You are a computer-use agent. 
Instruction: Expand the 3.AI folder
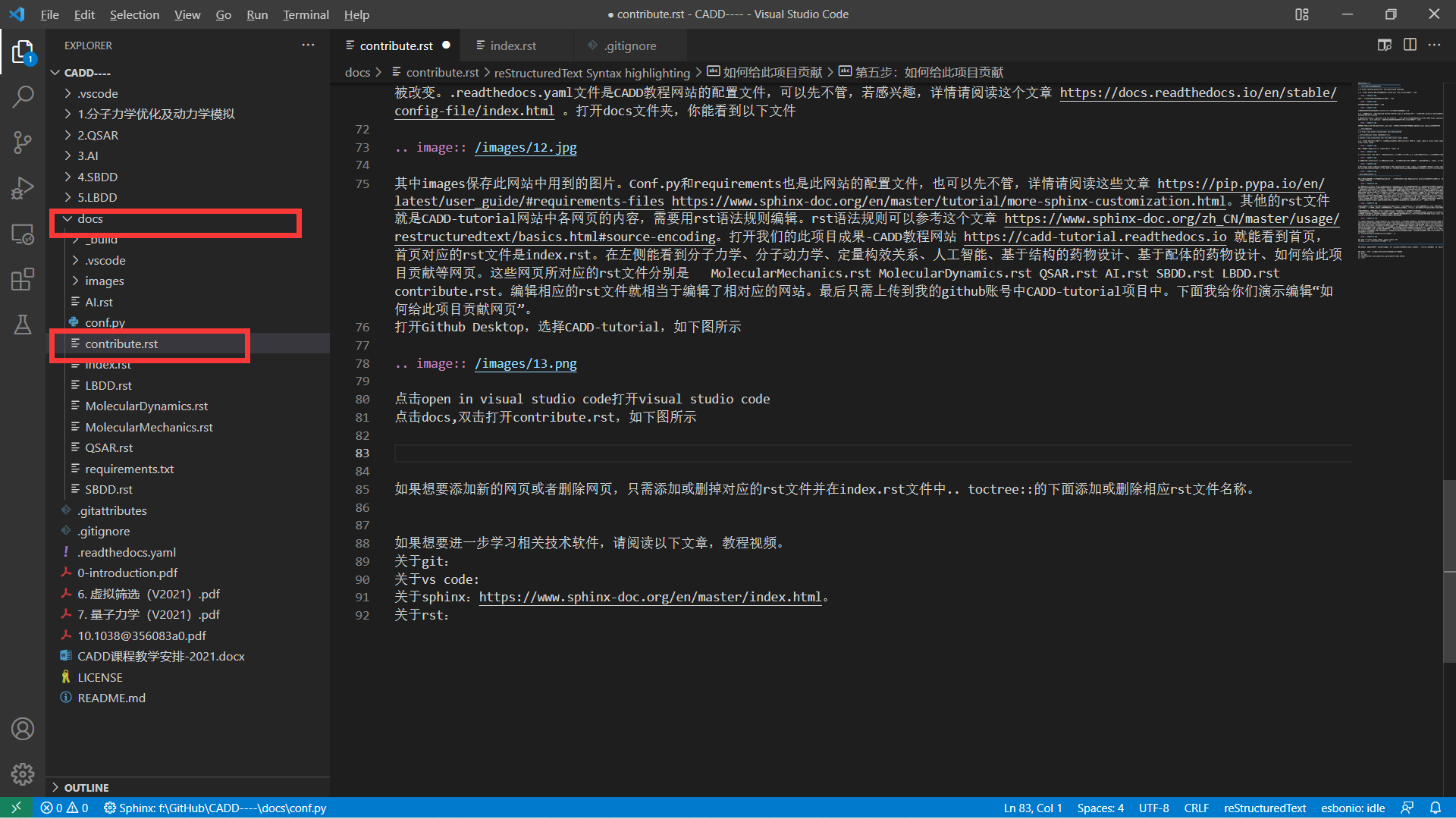[87, 155]
